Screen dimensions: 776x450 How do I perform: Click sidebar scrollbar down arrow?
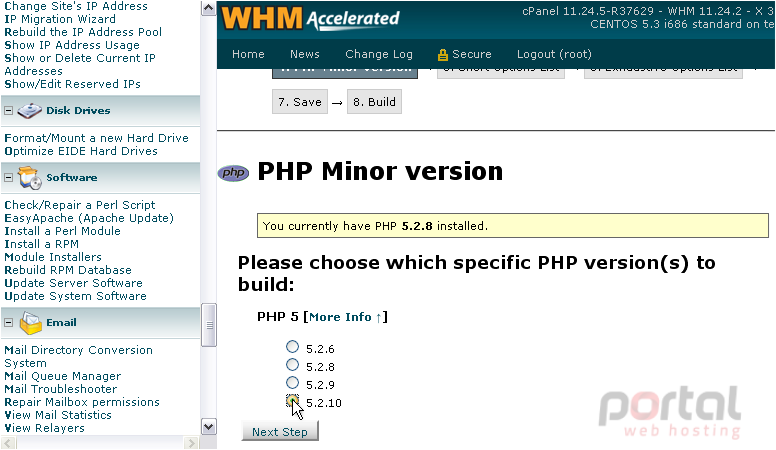(208, 427)
